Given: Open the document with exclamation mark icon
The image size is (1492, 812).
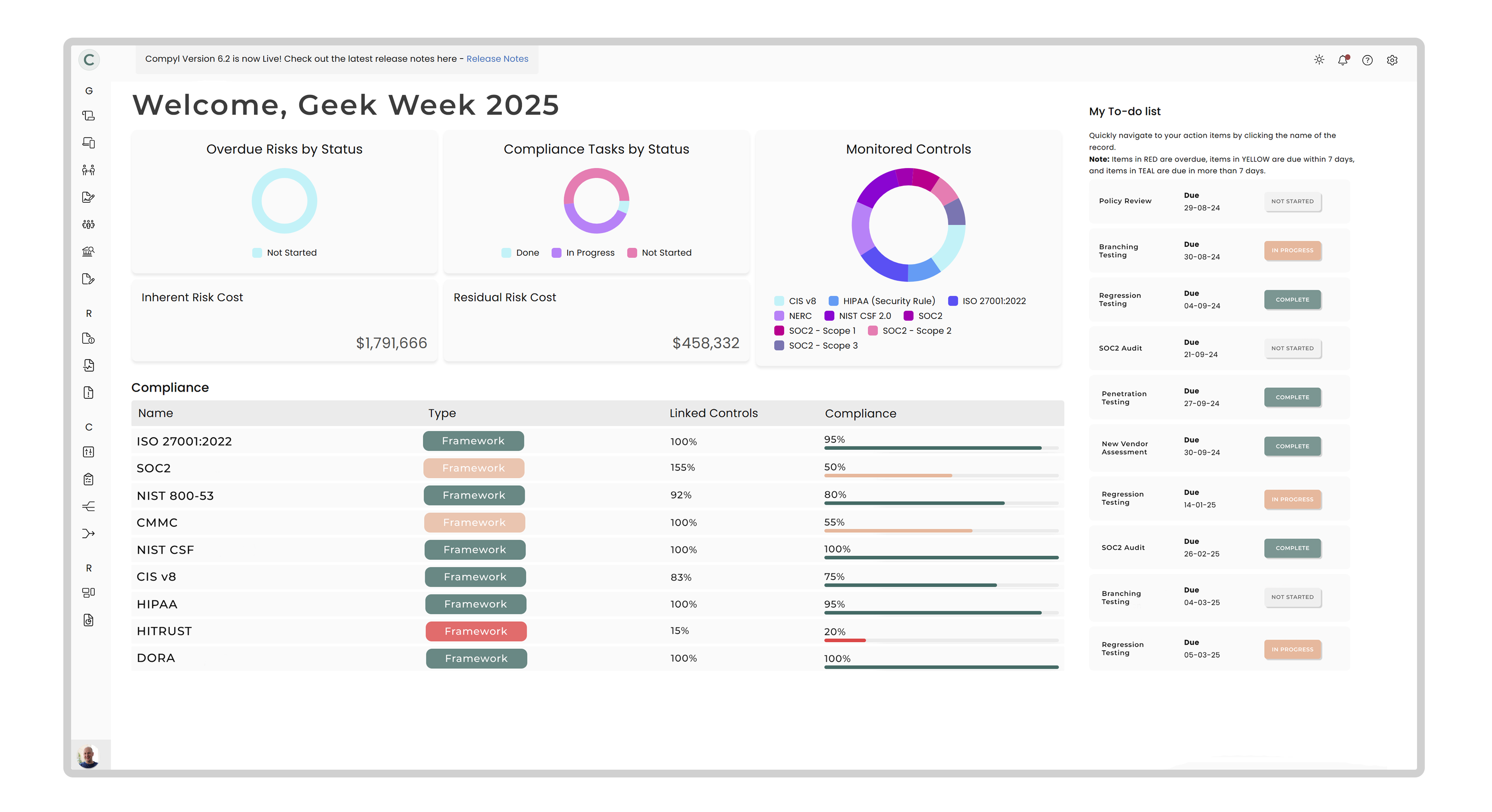Looking at the screenshot, I should pos(89,392).
